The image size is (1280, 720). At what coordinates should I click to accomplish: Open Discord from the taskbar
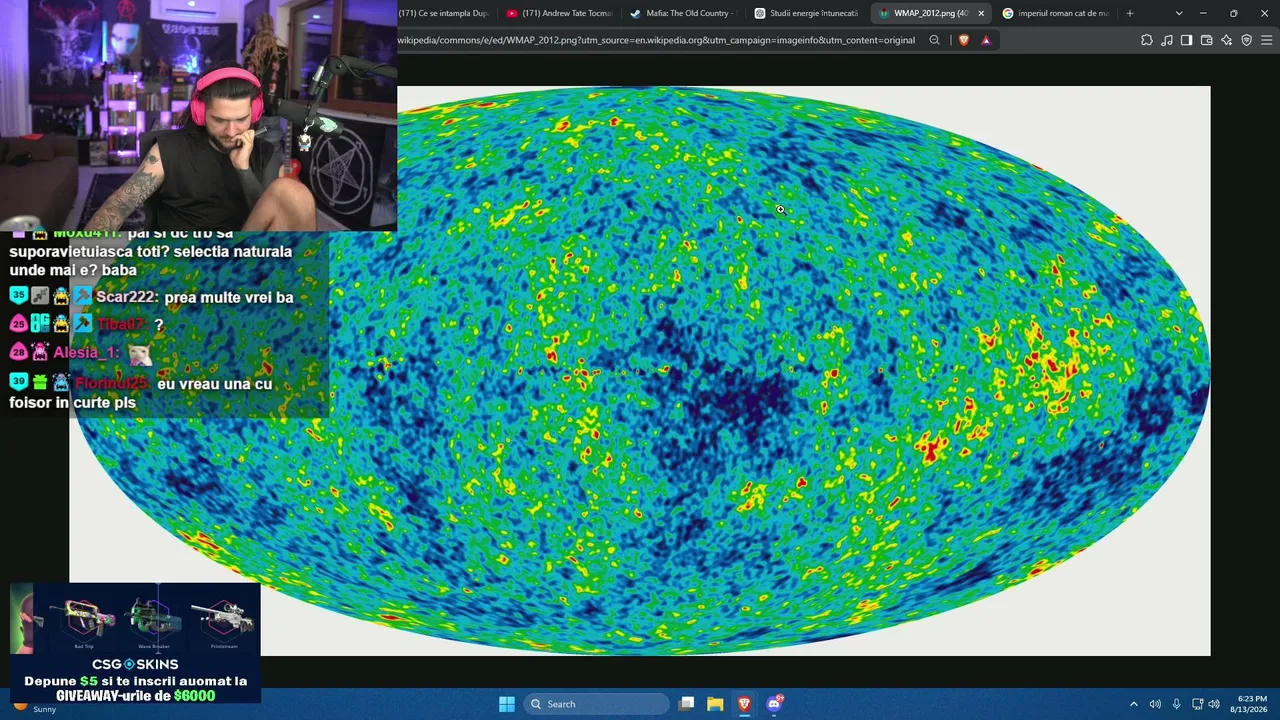[x=774, y=704]
